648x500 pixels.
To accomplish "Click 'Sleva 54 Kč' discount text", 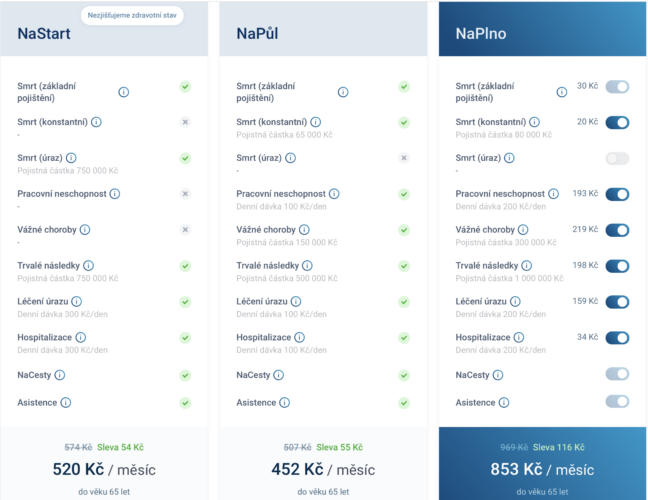I will pos(120,447).
